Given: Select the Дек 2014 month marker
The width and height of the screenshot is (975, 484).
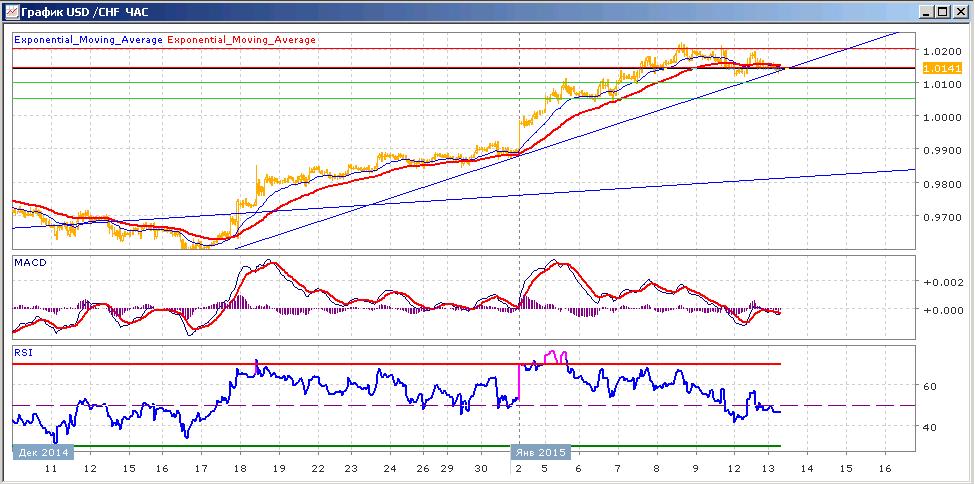Looking at the screenshot, I should [43, 452].
